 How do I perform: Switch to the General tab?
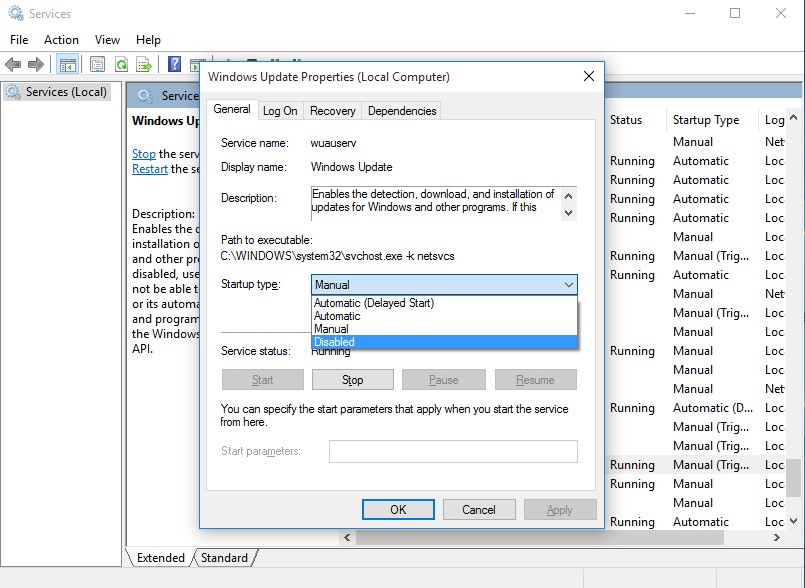click(x=232, y=109)
